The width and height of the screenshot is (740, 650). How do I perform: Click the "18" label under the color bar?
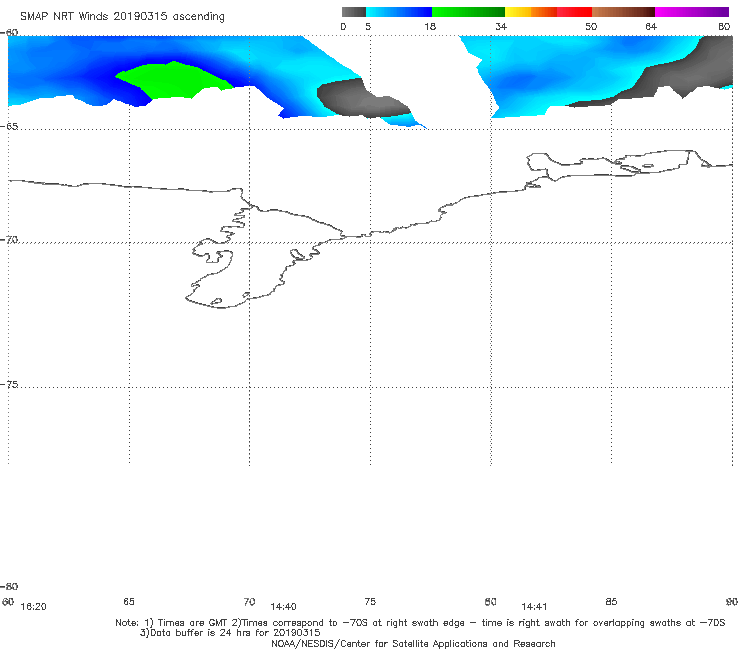click(x=430, y=27)
